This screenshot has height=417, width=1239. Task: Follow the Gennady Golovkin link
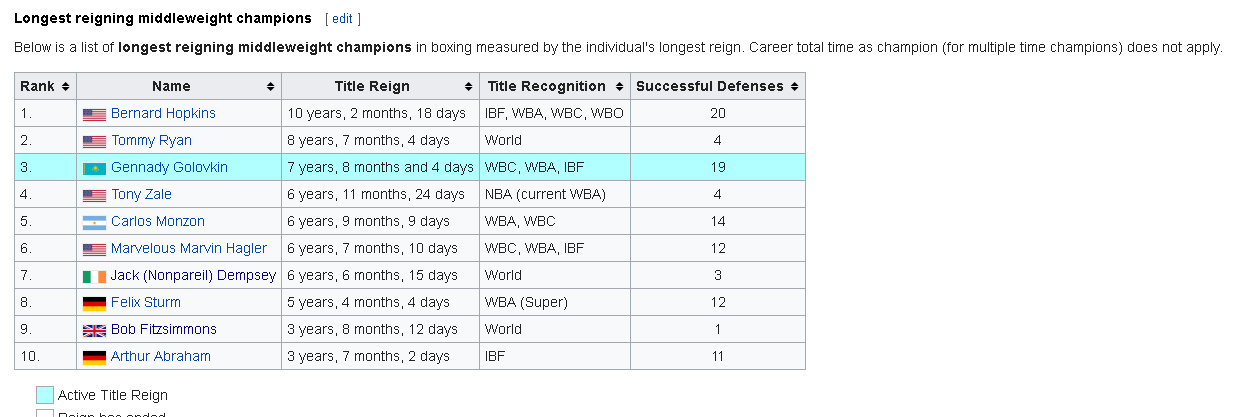169,168
